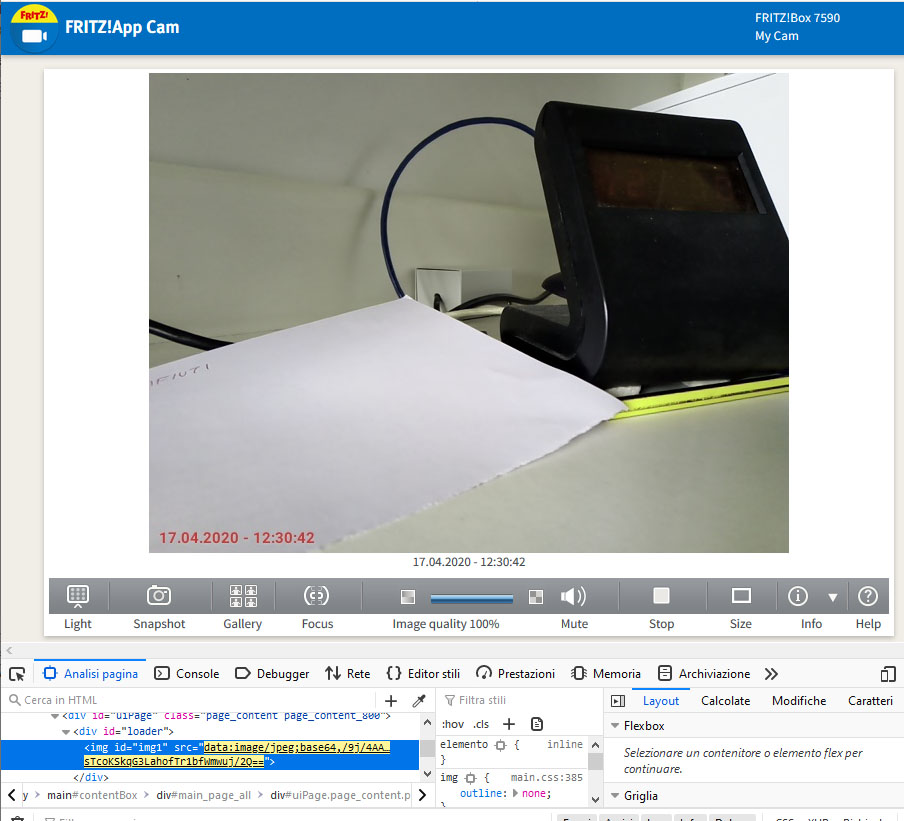Open the Console tab

[x=187, y=673]
